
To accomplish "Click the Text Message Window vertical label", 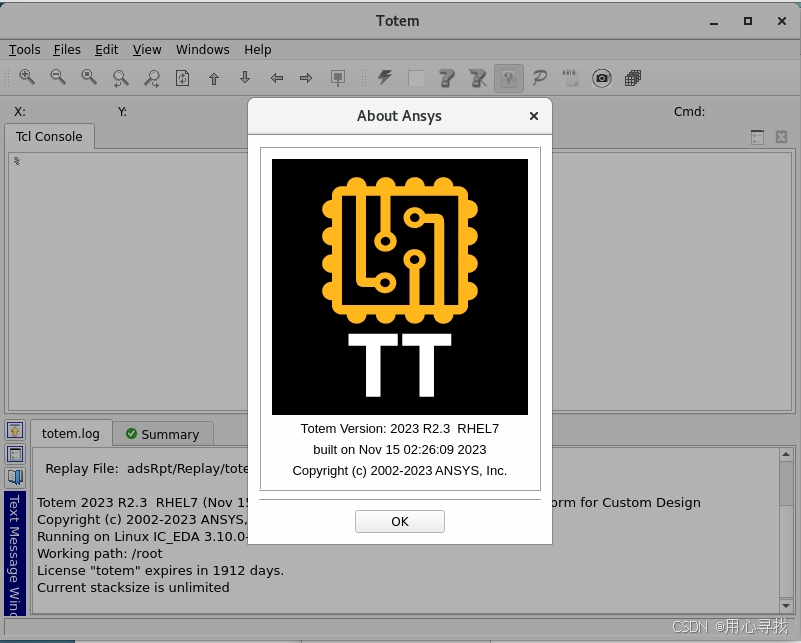I will click(14, 554).
